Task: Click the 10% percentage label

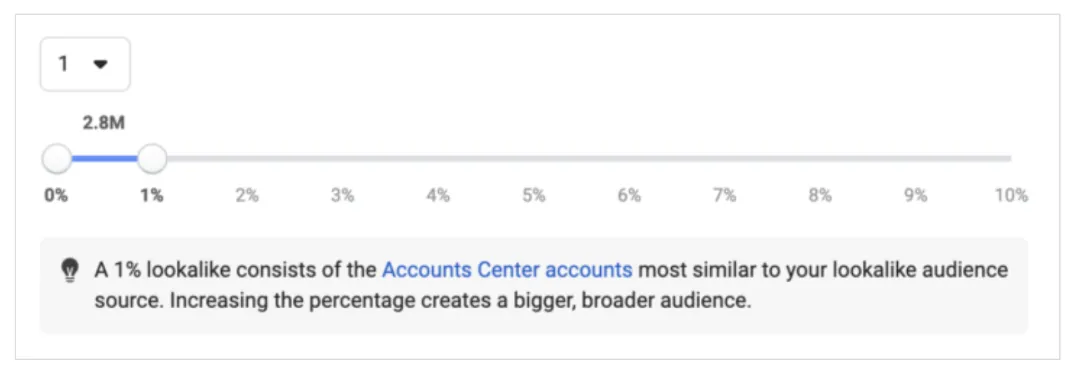Action: click(x=1011, y=195)
